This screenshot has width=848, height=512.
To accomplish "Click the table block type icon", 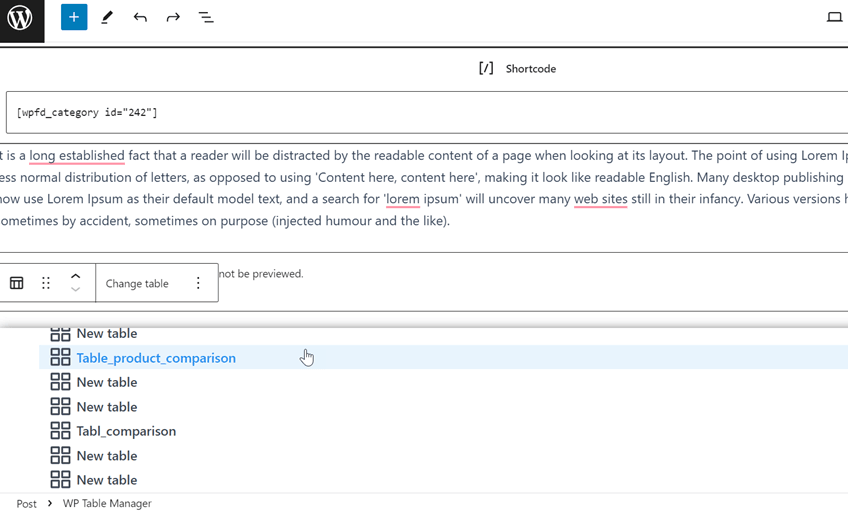I will [x=17, y=283].
